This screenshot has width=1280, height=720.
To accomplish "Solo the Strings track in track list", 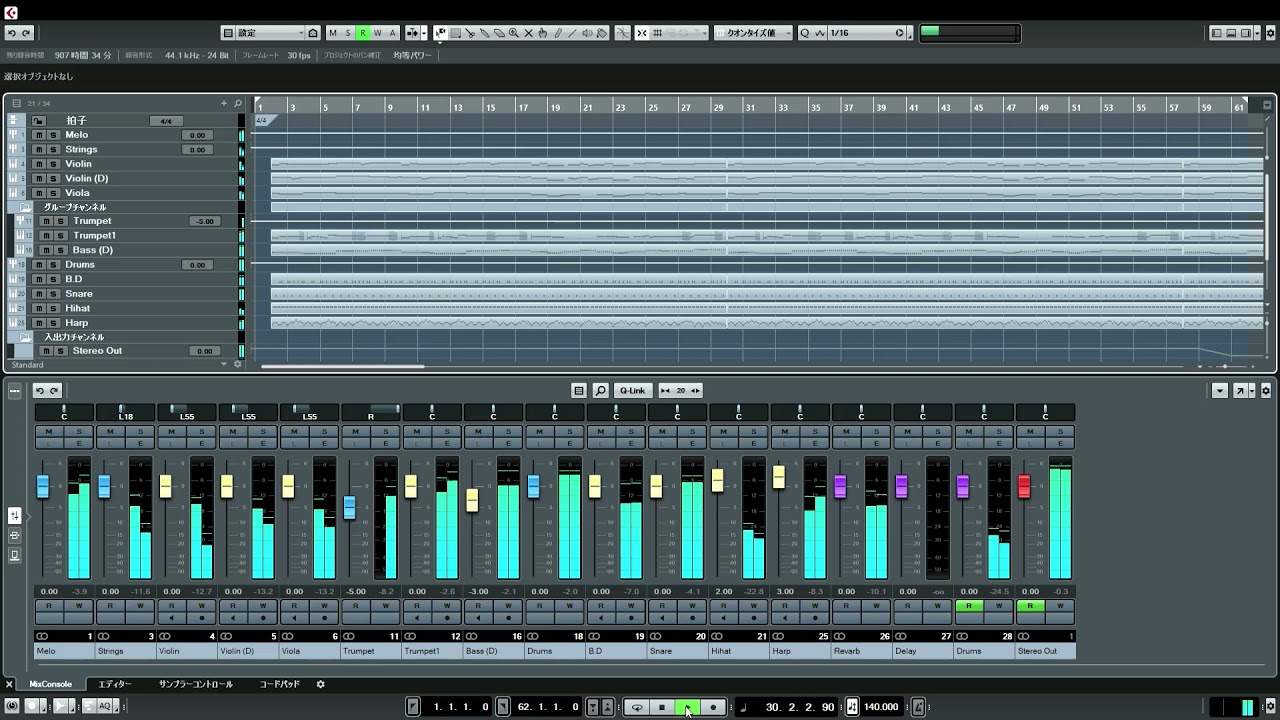I will tap(54, 149).
